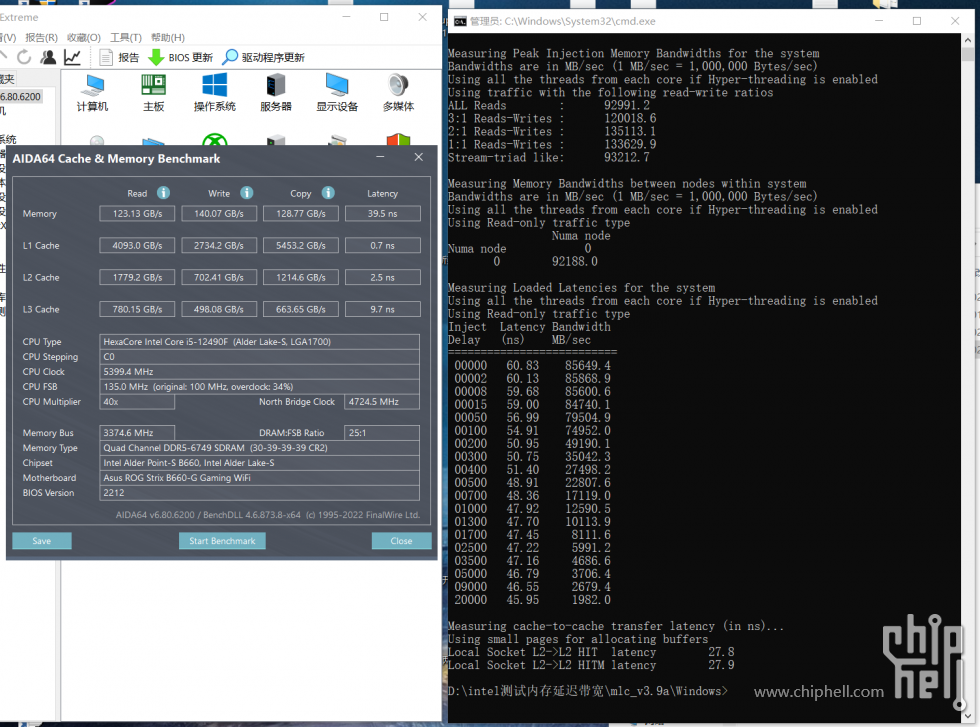Screen dimensions: 980x727
Task: Click the cmd prompt path line mlc_v3.9a
Action: click(x=588, y=691)
